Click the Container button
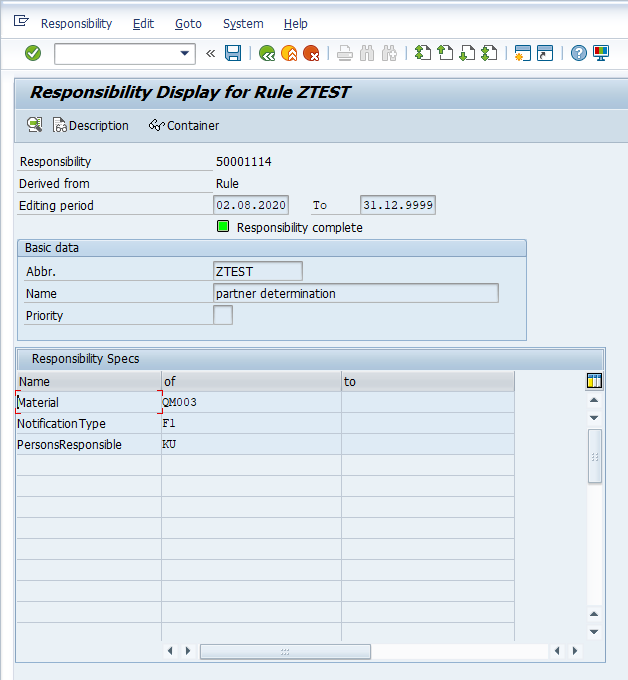Screen dimensions: 628x680 coord(184,125)
